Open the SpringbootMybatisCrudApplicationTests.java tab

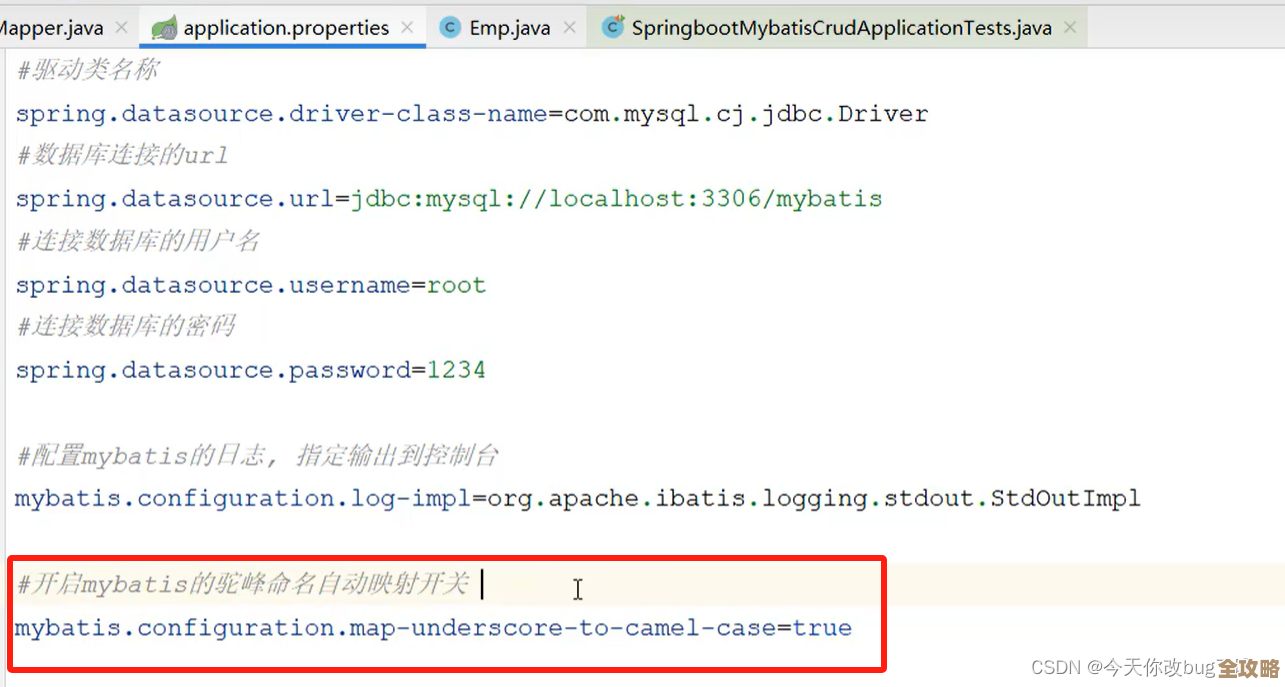pyautogui.click(x=841, y=28)
